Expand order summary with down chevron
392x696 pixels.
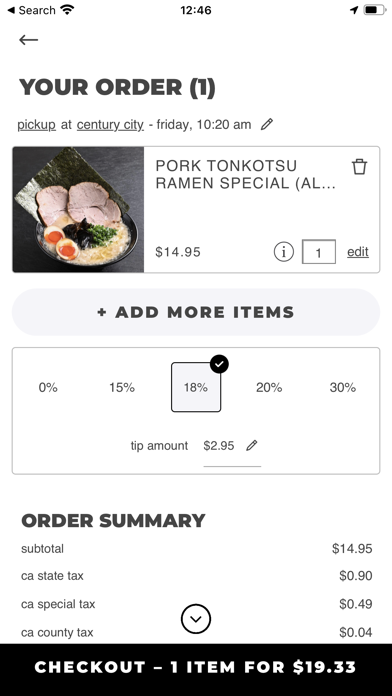pos(196,619)
